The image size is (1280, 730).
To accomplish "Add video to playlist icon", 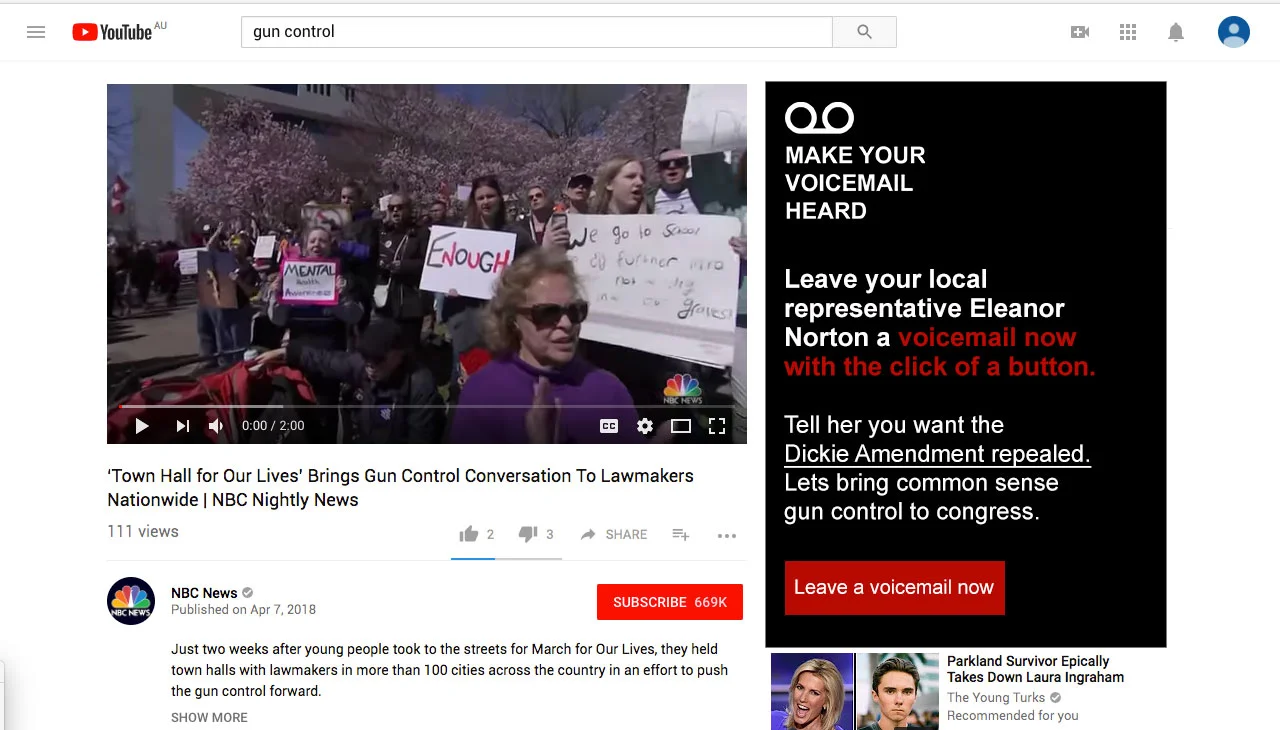I will point(681,534).
